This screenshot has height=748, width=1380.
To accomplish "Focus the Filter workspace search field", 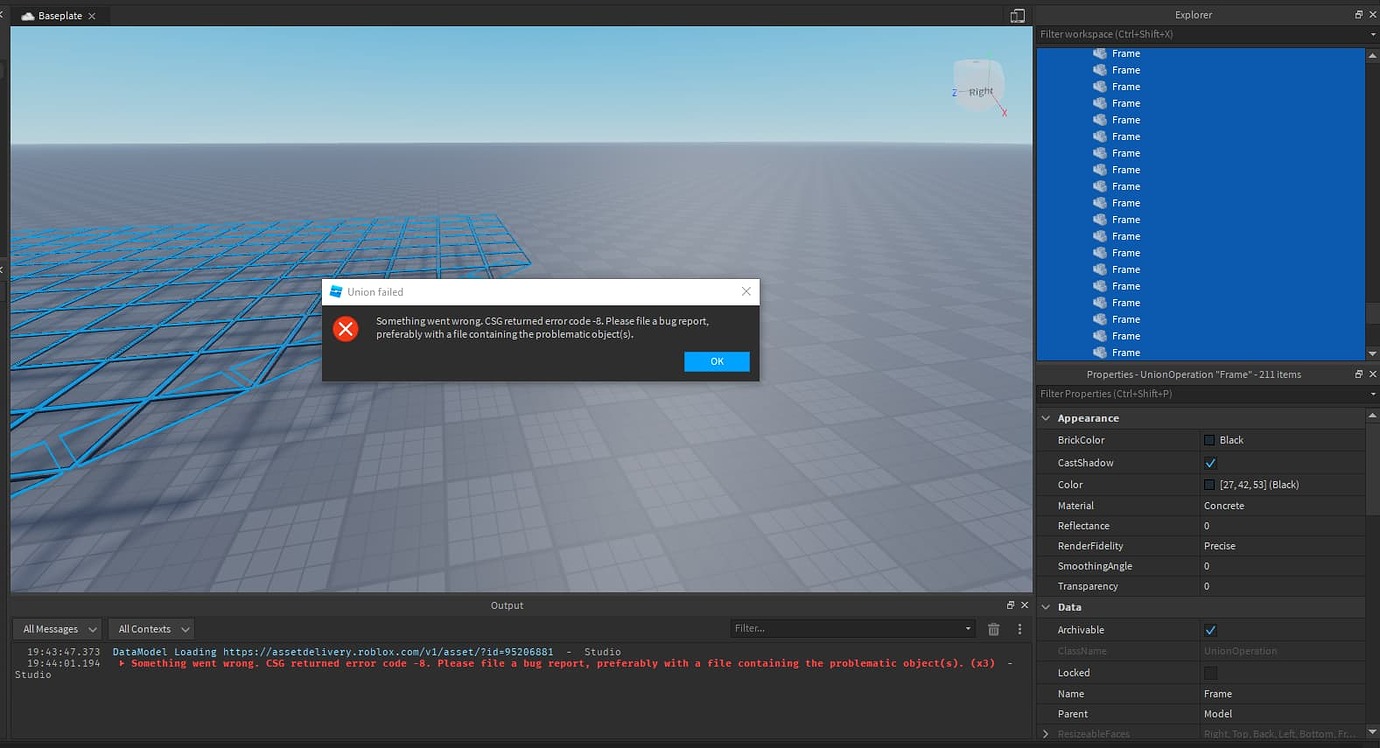I will pyautogui.click(x=1200, y=34).
